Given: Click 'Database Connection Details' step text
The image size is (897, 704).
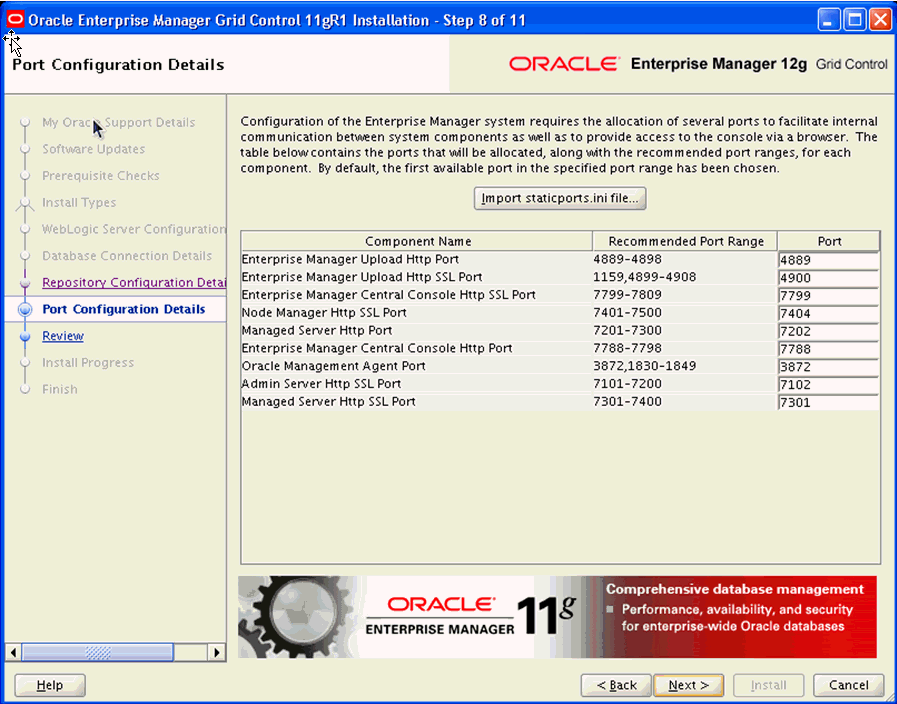Looking at the screenshot, I should tap(127, 256).
